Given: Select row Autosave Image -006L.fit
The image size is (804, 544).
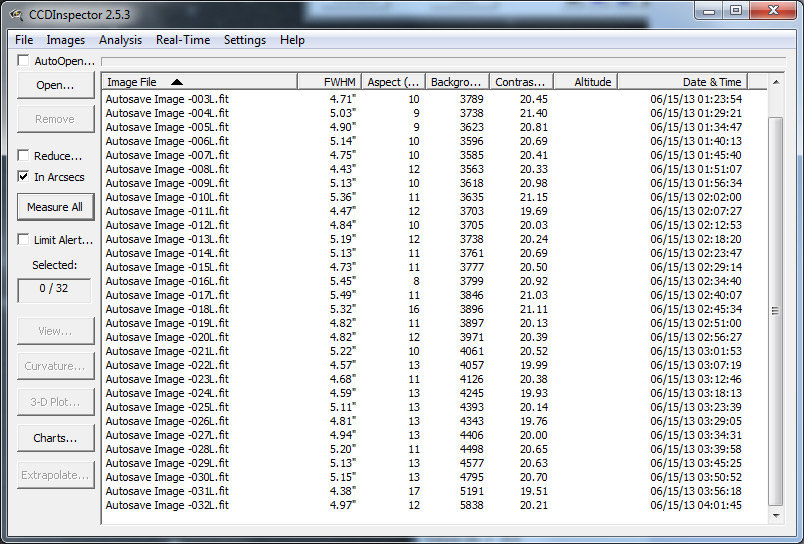Looking at the screenshot, I should point(434,141).
